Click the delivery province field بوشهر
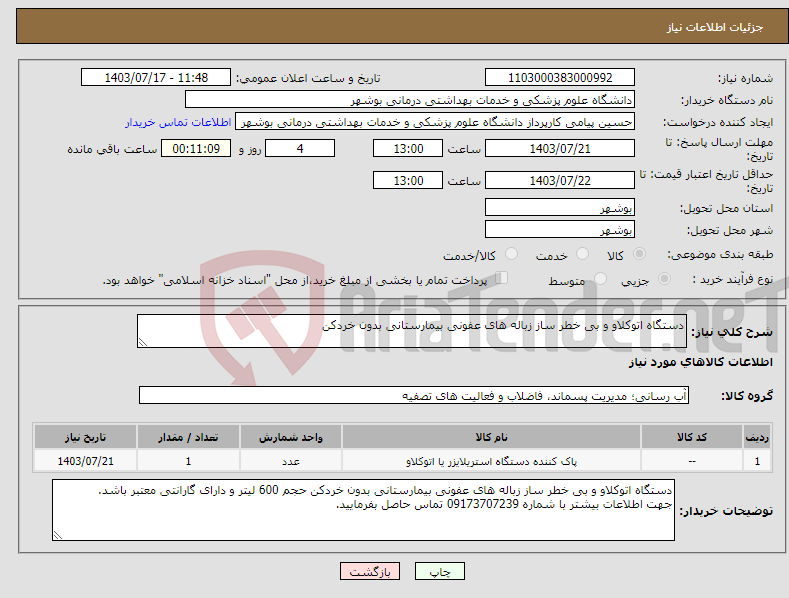The height and width of the screenshot is (598, 789). tap(560, 207)
